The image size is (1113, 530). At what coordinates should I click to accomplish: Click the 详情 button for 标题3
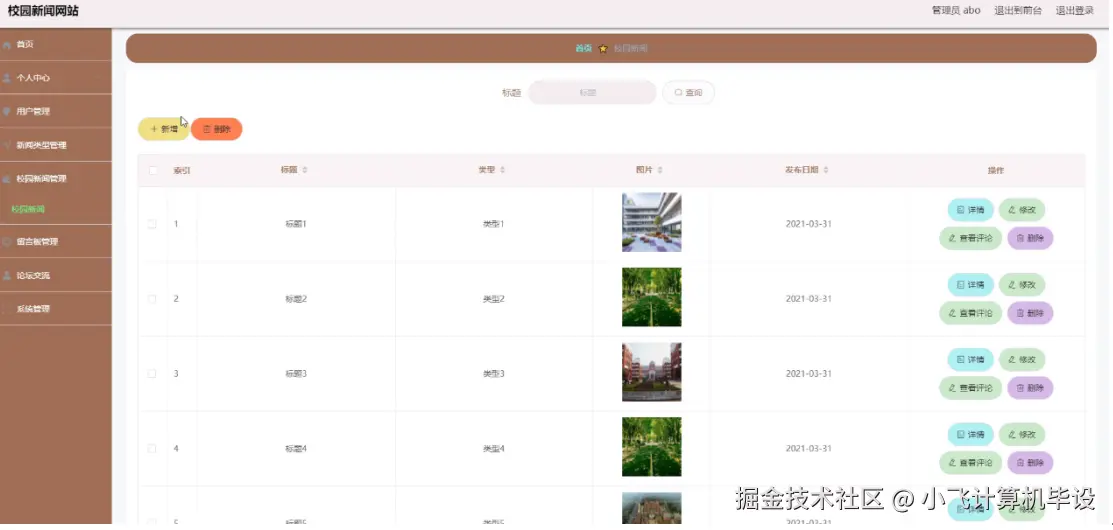pos(970,360)
